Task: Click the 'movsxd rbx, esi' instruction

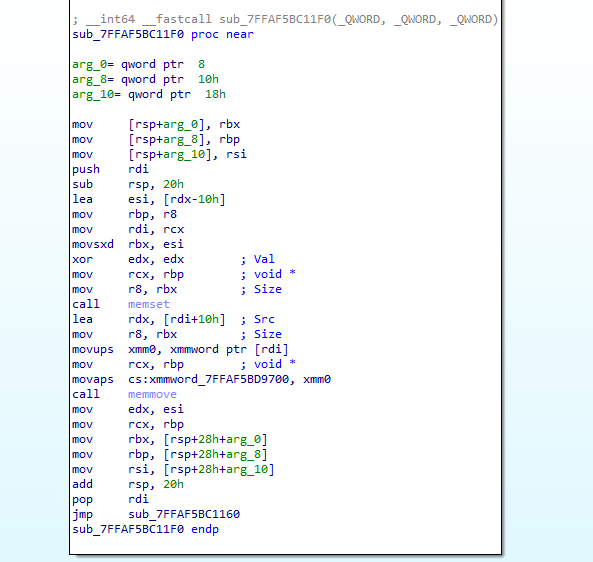Action: [128, 244]
